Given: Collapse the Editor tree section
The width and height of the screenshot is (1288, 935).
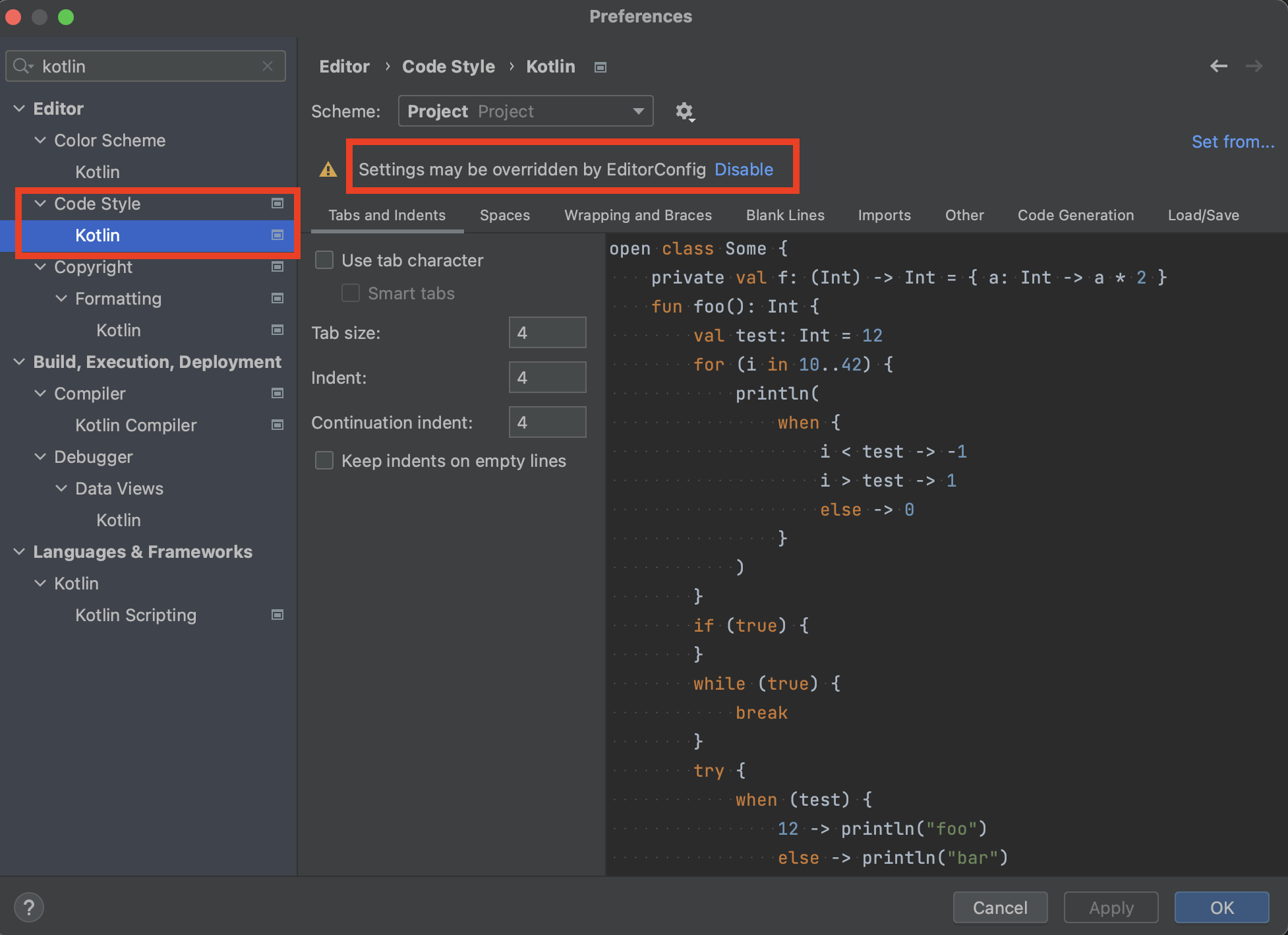Looking at the screenshot, I should [x=20, y=108].
